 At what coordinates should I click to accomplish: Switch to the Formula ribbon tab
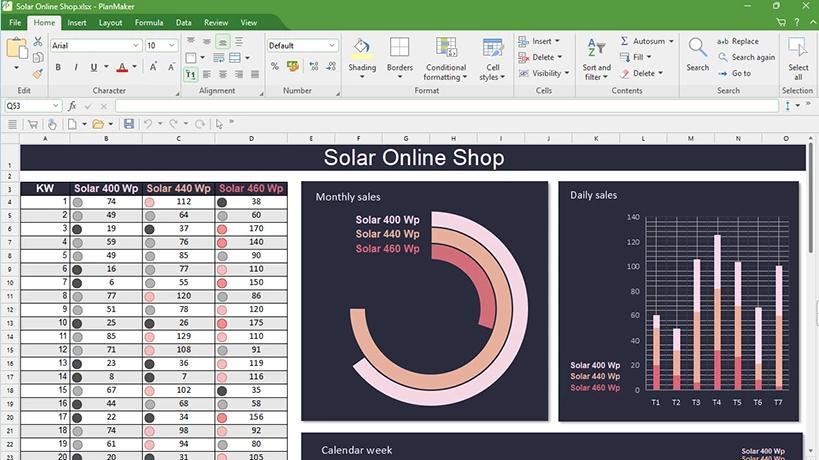149,22
